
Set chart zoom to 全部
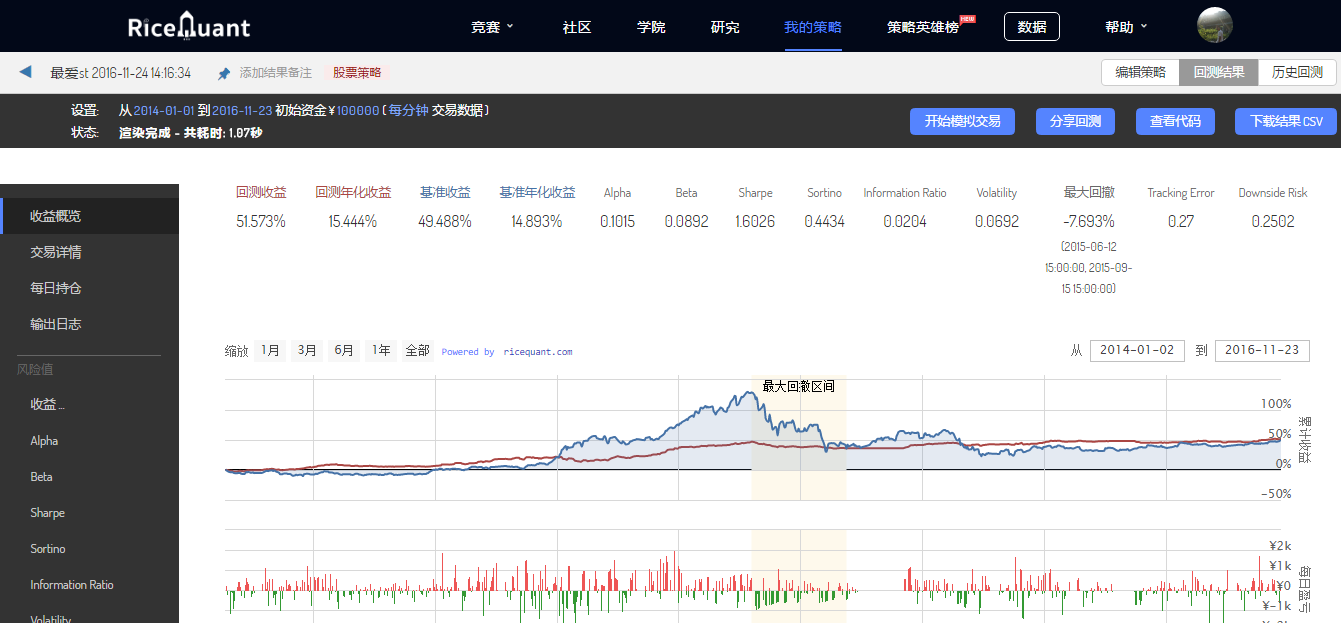tap(417, 350)
